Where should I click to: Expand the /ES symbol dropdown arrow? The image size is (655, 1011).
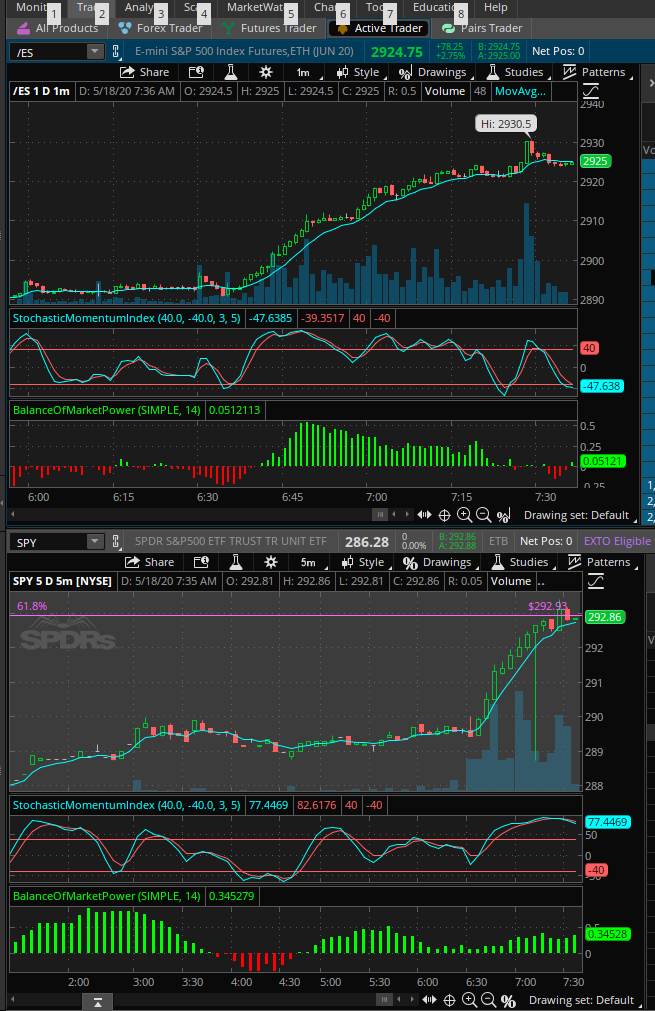(95, 52)
